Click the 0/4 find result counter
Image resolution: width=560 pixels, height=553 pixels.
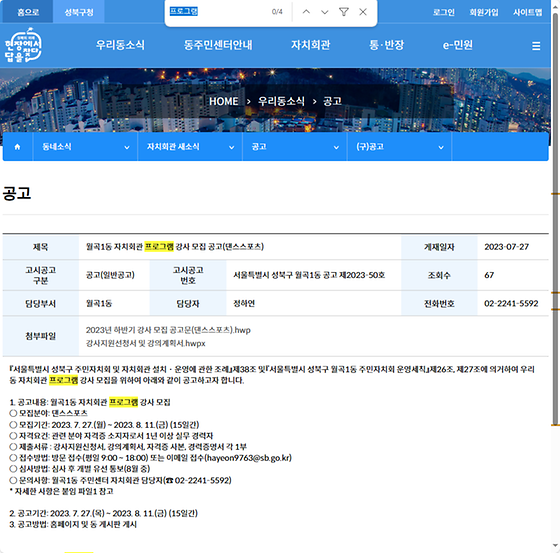[277, 12]
